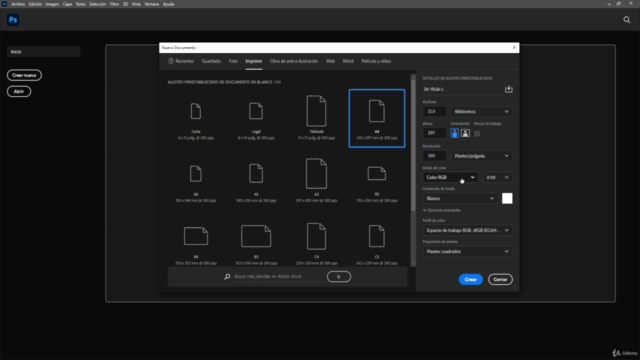Open the Imagen menu
The height and width of the screenshot is (360, 640).
(52, 4)
